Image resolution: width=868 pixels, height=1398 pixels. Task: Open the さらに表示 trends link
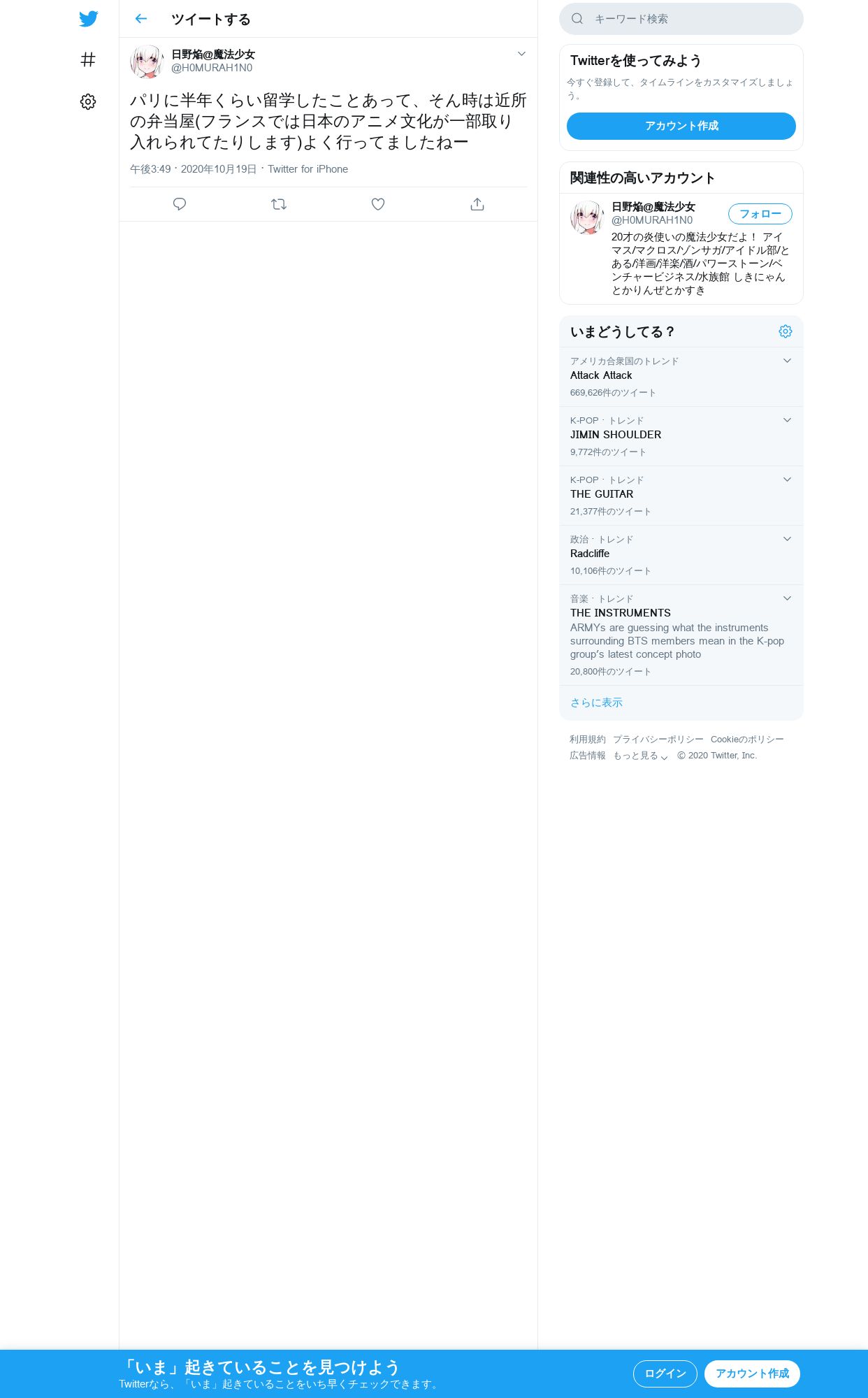click(596, 702)
